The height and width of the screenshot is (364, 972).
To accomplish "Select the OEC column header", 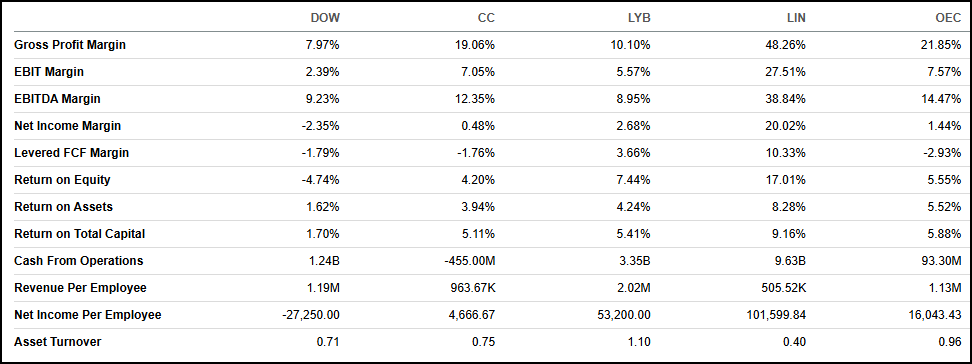I will tap(950, 18).
